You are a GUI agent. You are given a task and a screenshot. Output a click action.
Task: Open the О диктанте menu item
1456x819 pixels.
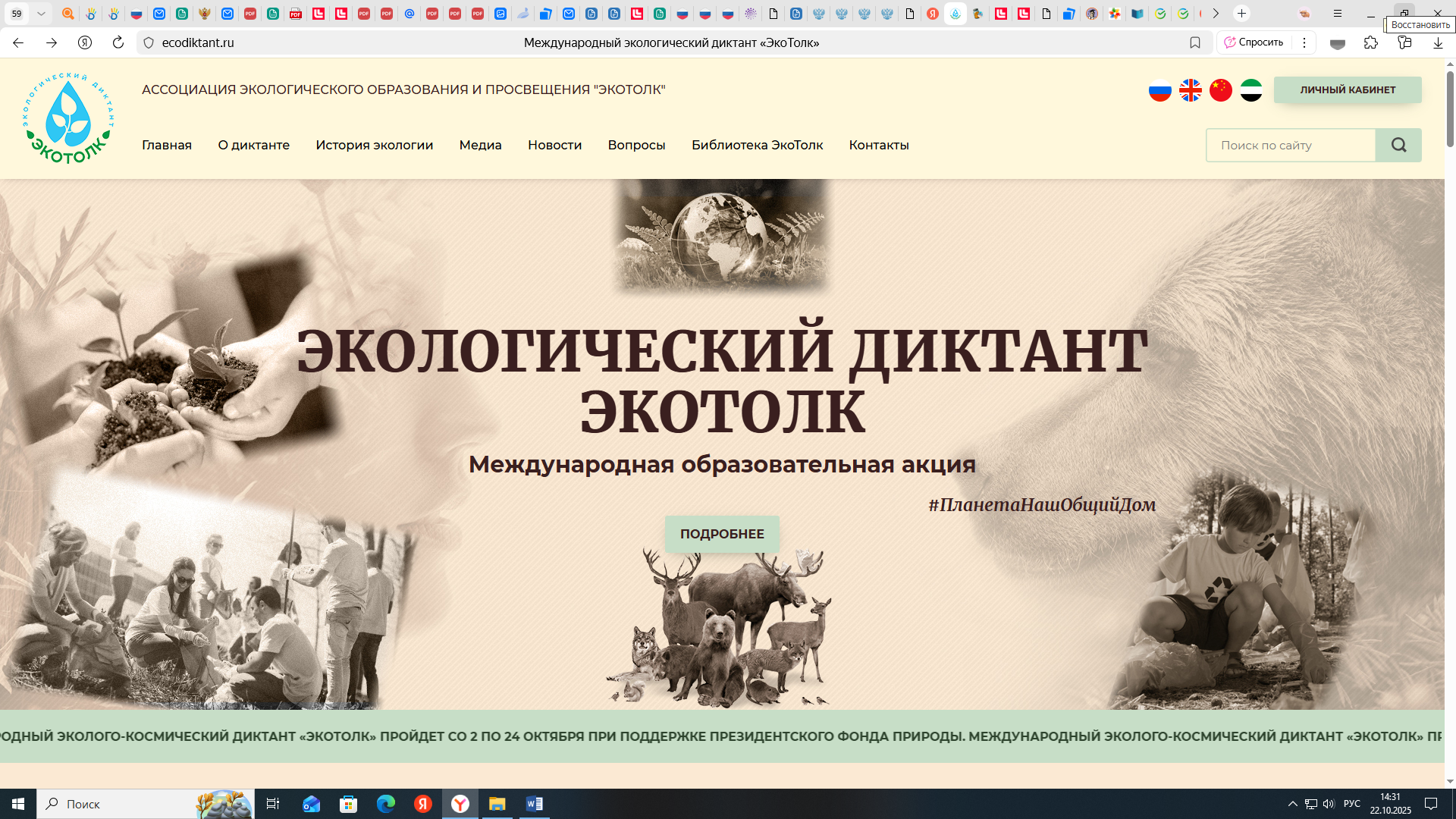click(254, 145)
